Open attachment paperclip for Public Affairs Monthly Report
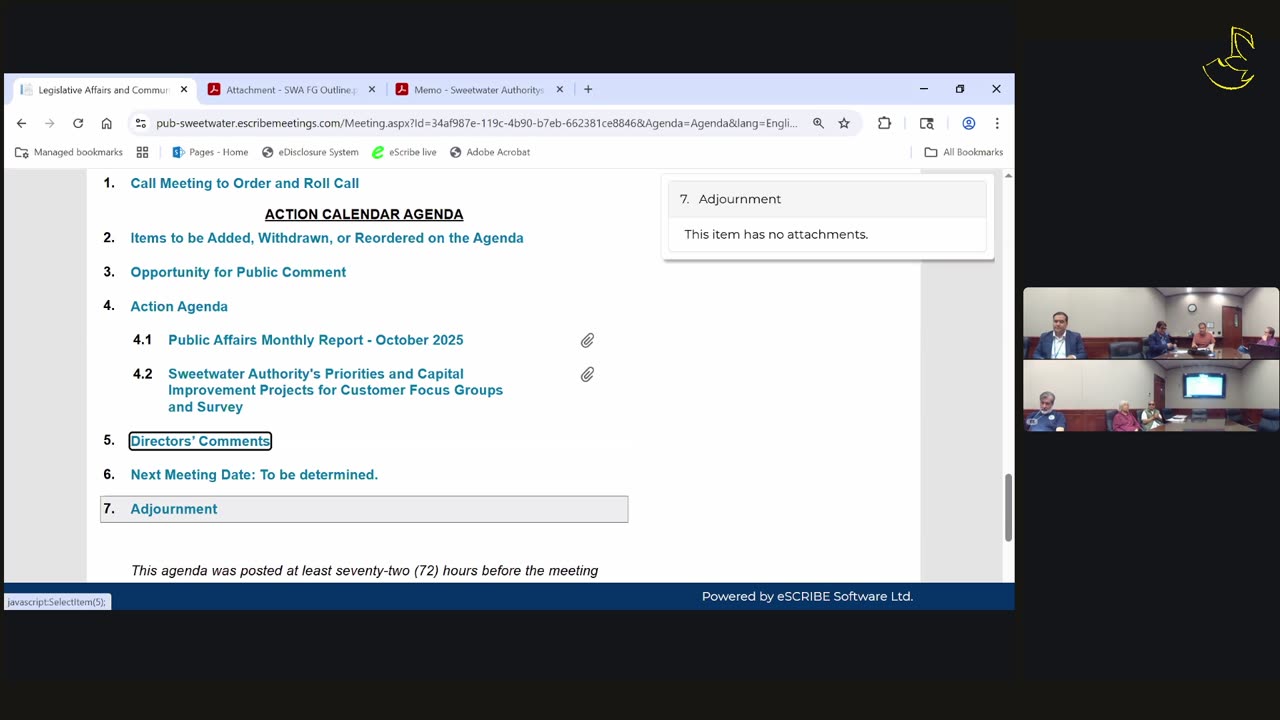Screen dimensions: 1280x720 click(x=587, y=341)
